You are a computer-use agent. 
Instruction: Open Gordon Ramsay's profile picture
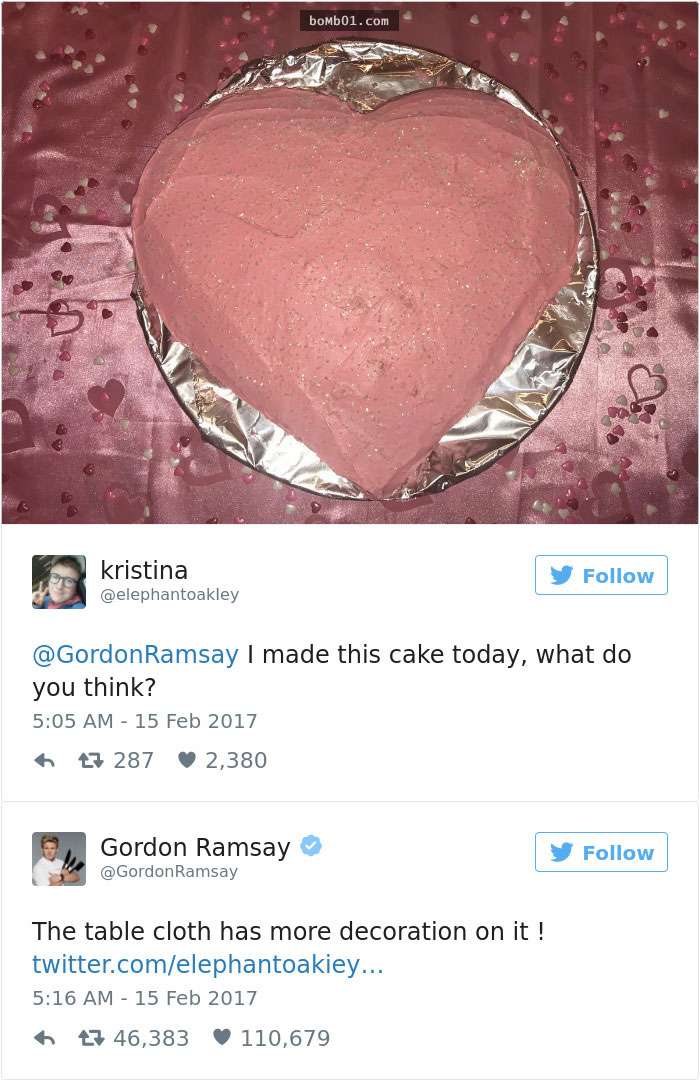(59, 858)
